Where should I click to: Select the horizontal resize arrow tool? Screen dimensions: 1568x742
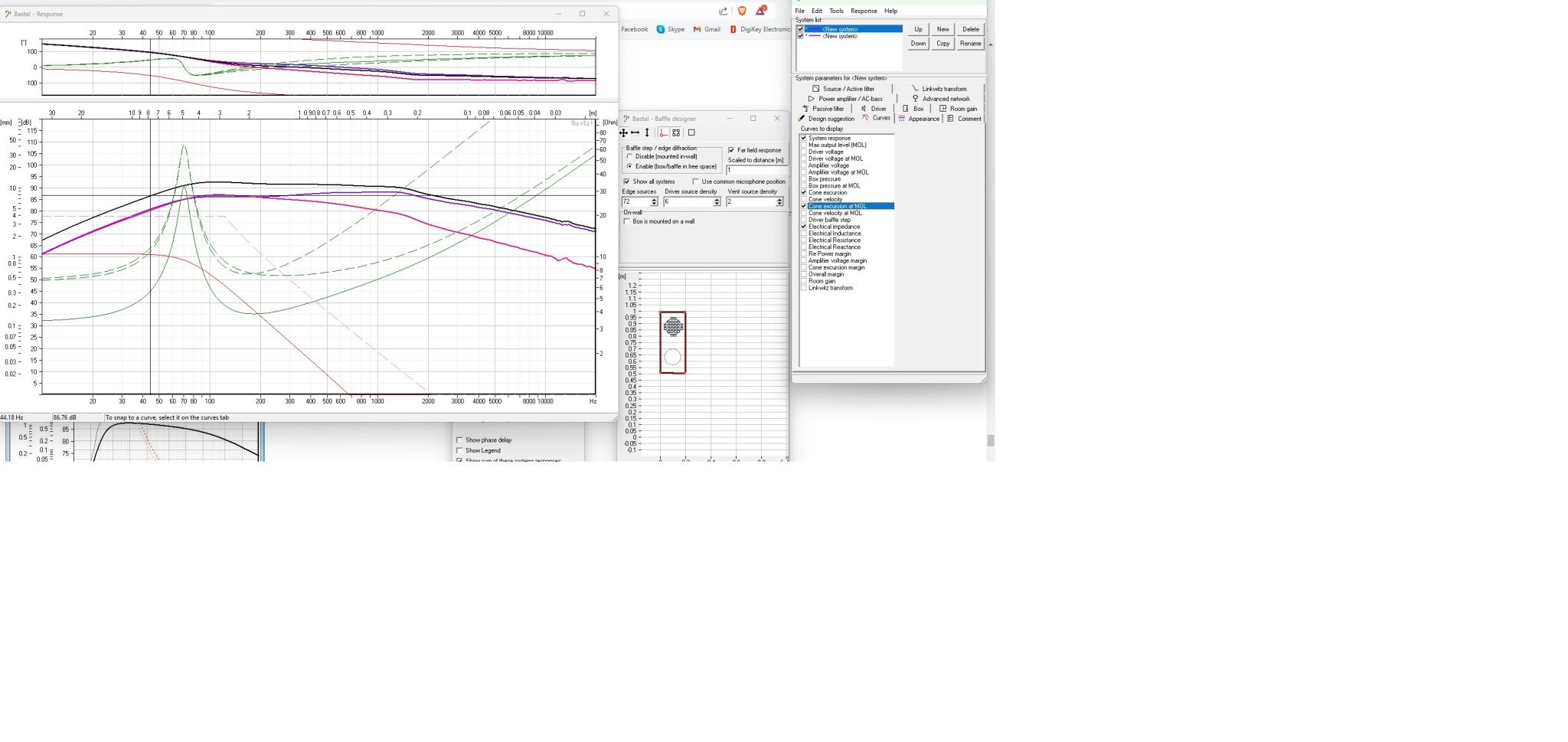coord(635,132)
